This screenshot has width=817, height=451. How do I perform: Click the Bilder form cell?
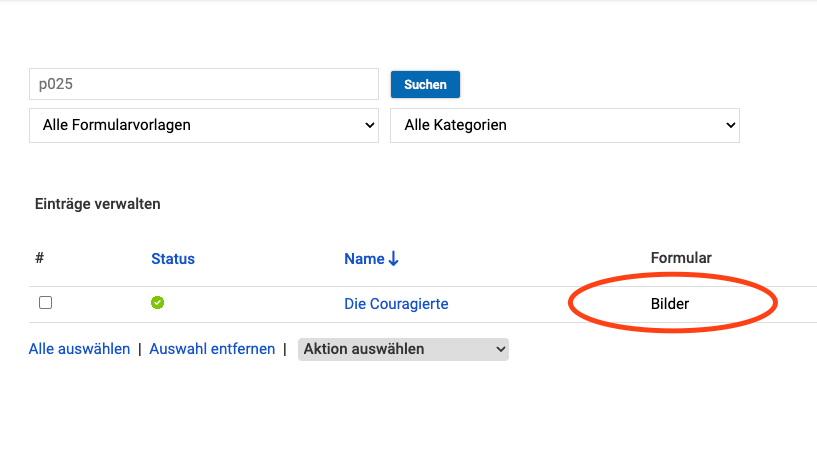pos(670,304)
